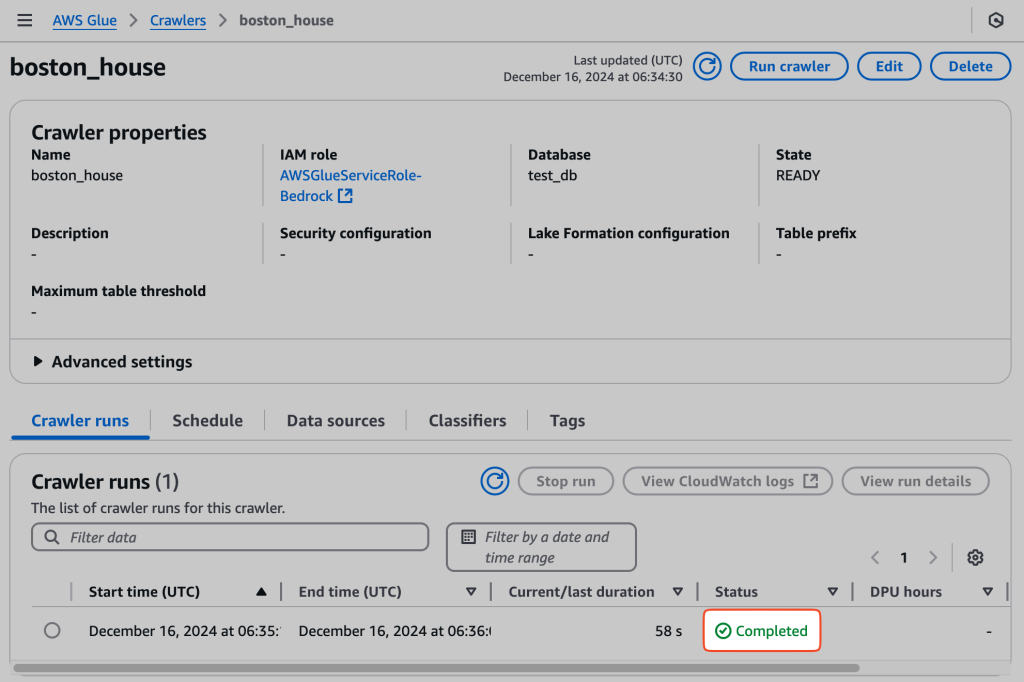Click View run details button
This screenshot has height=682, width=1024.
pos(916,481)
